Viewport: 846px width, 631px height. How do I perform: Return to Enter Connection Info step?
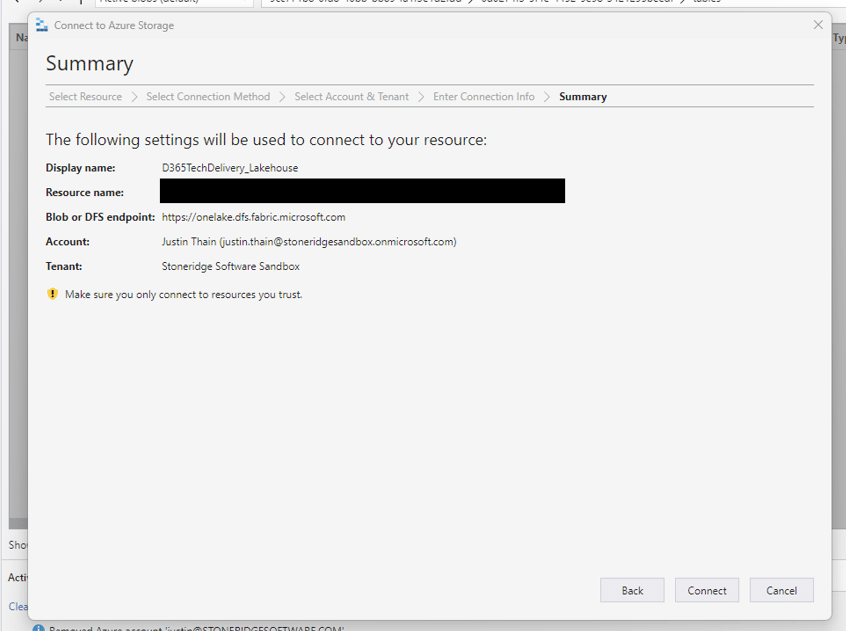coord(483,97)
